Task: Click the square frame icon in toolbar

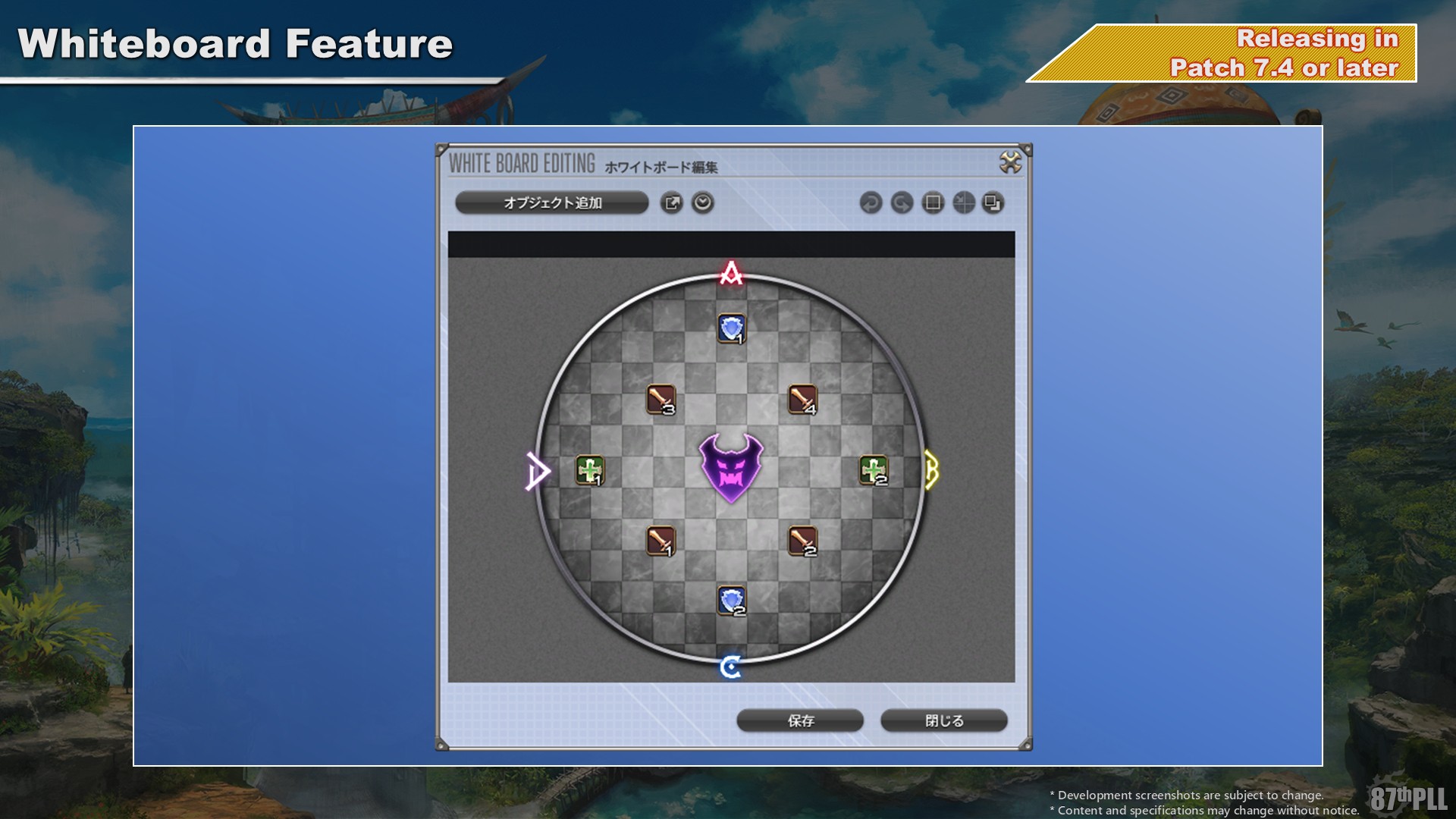Action: click(x=933, y=202)
